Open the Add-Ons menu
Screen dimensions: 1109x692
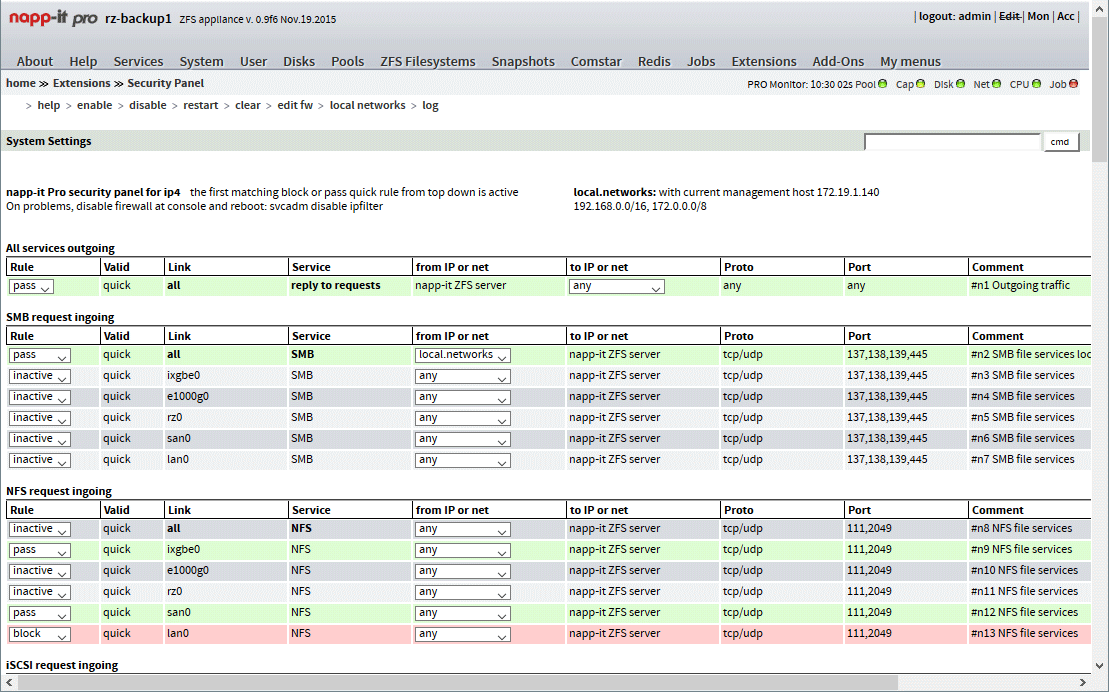point(838,62)
